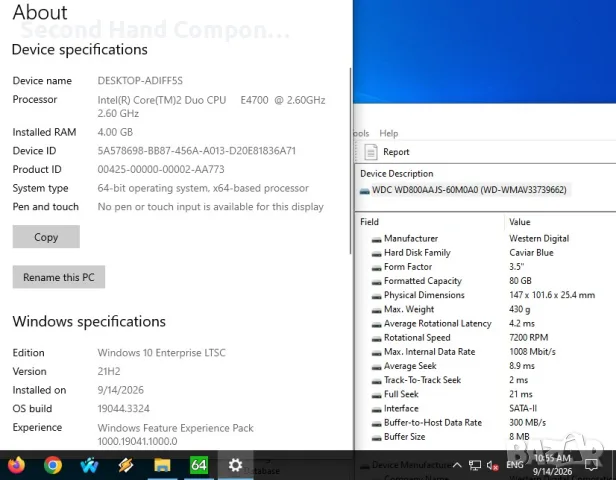The image size is (616, 480).
Task: Click the Average Seek row icon
Action: click(376, 366)
